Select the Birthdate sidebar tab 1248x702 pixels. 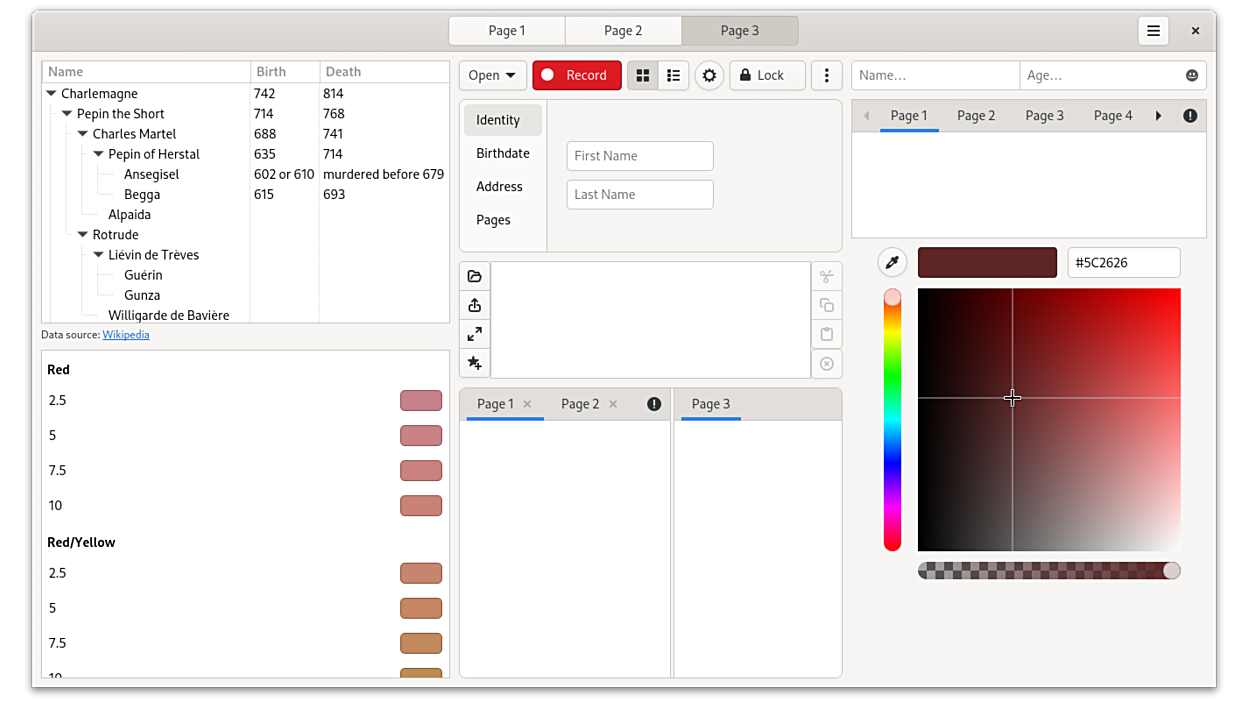point(503,153)
